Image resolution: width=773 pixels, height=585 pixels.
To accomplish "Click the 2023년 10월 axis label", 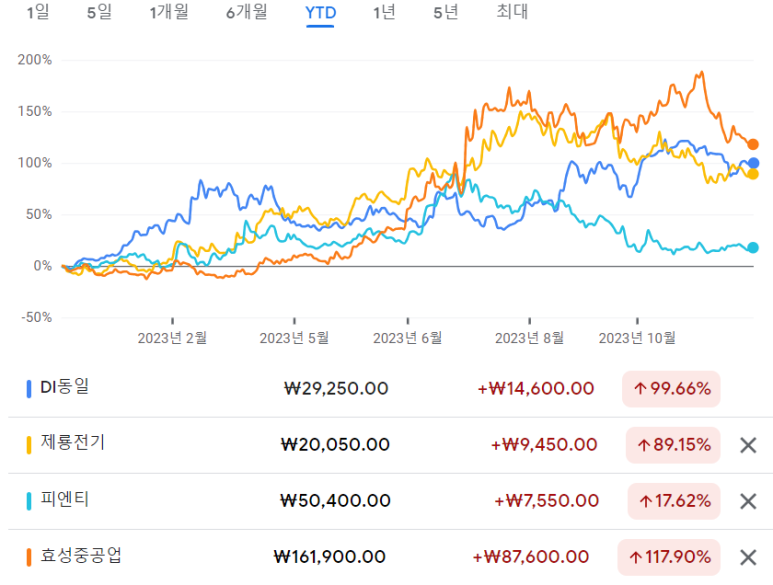I will [x=637, y=338].
